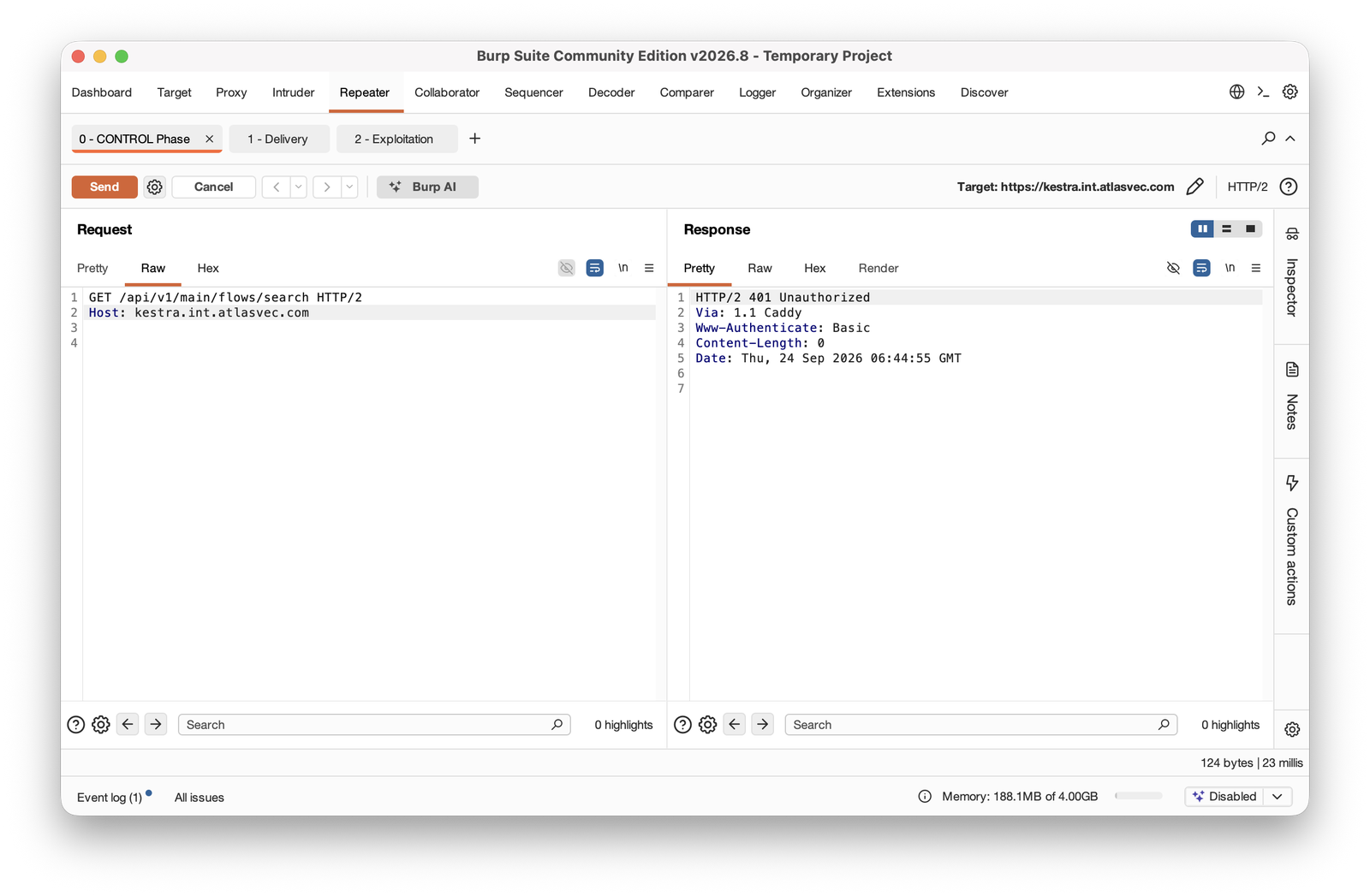Click the memory usage info icon
This screenshot has height=896, width=1370.
tap(925, 797)
